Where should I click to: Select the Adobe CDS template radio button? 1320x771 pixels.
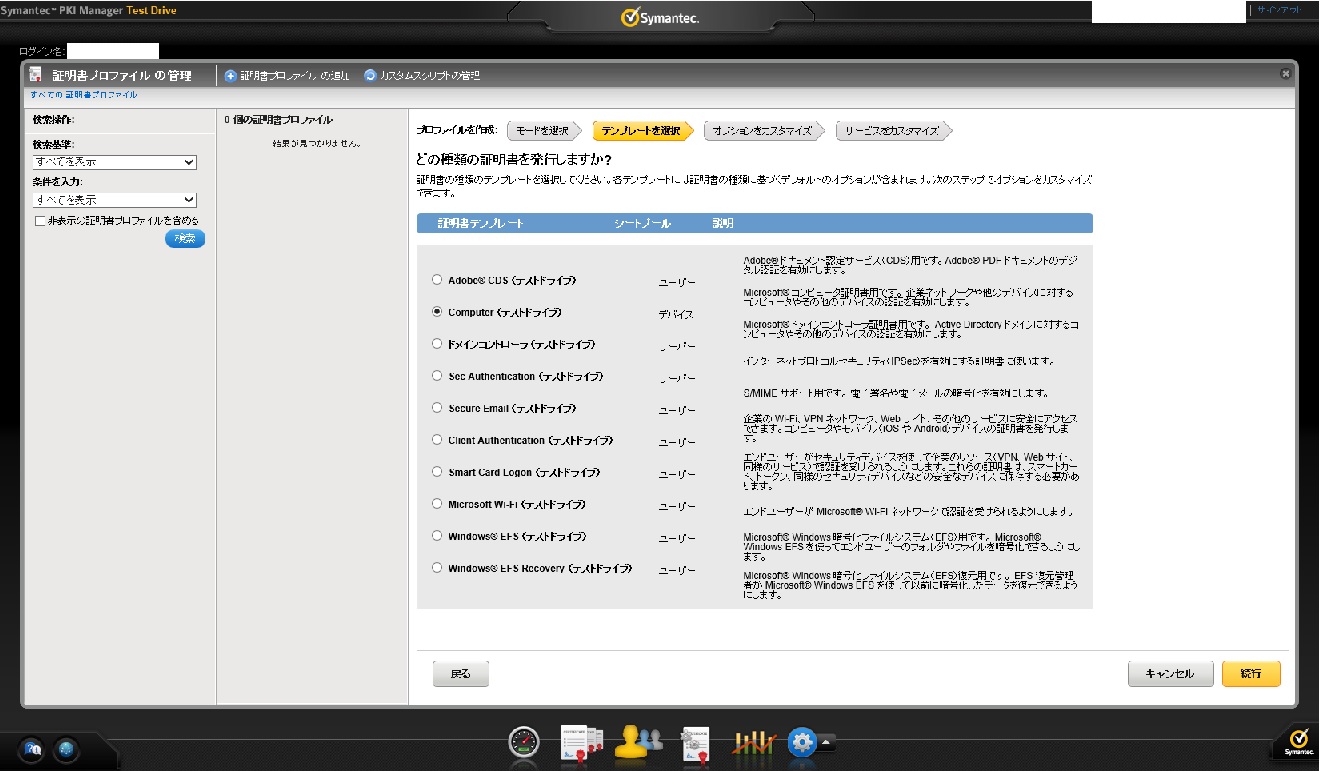click(x=437, y=280)
